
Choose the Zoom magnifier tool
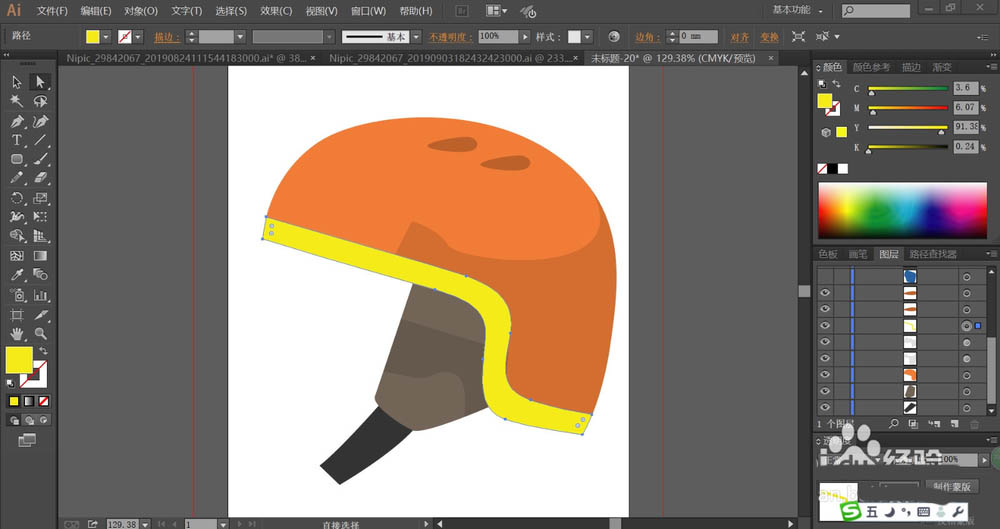pos(41,332)
